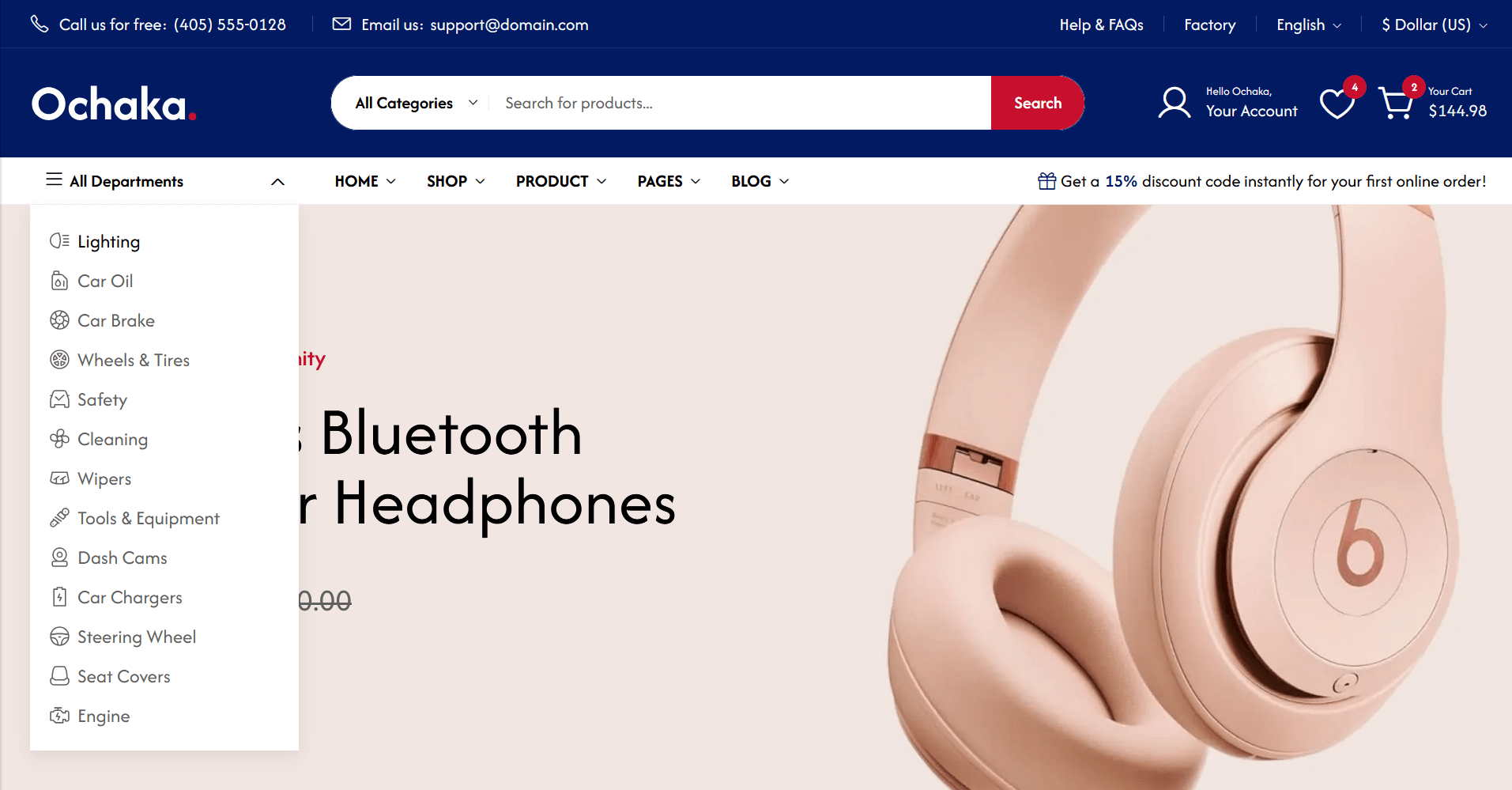Focus the Search for products field
The height and width of the screenshot is (790, 1512).
[740, 103]
